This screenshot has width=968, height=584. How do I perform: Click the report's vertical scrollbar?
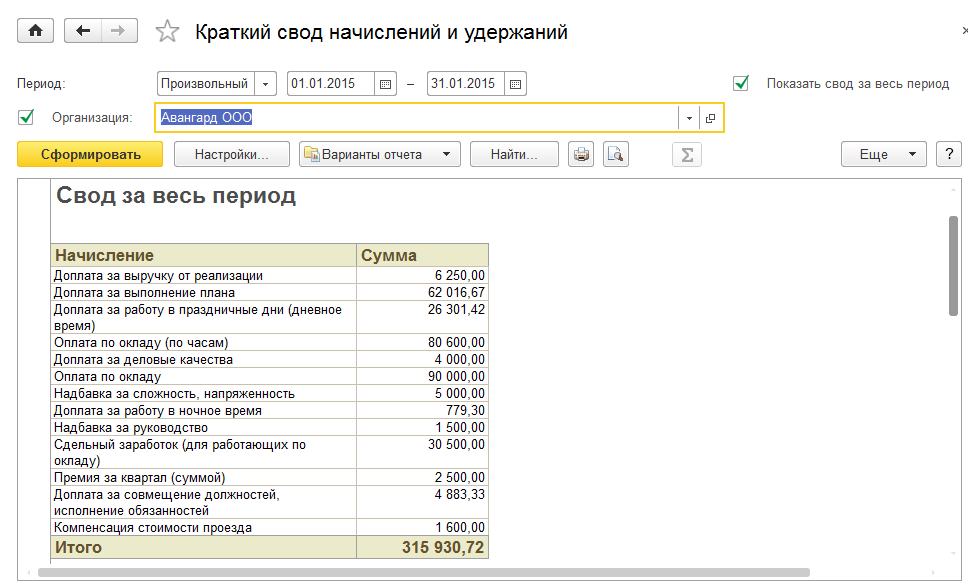[x=953, y=265]
